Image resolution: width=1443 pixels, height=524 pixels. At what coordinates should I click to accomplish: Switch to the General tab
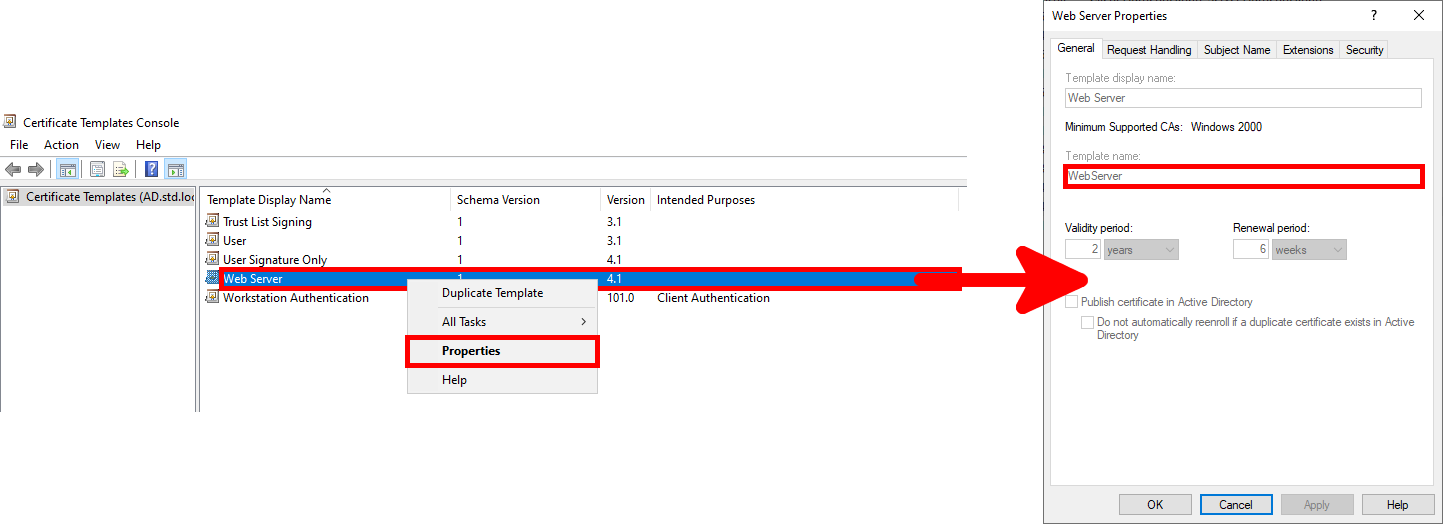coord(1076,48)
